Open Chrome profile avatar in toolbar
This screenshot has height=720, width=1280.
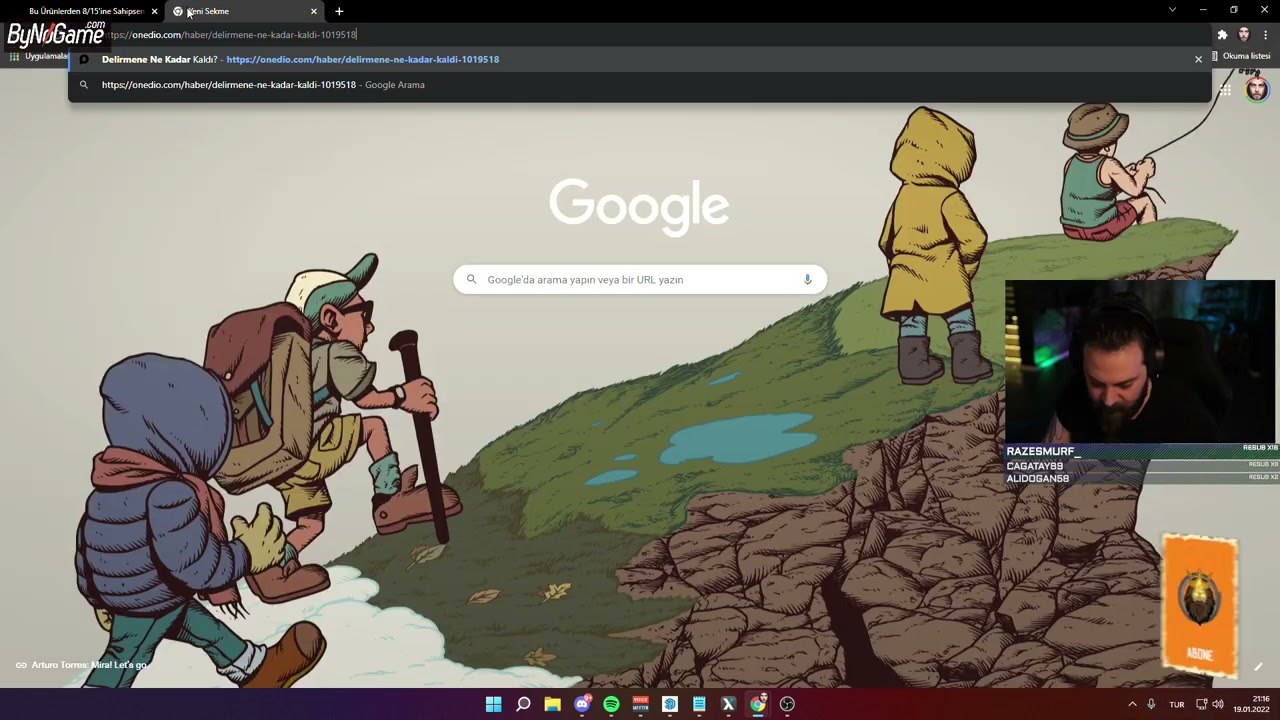click(x=1244, y=35)
